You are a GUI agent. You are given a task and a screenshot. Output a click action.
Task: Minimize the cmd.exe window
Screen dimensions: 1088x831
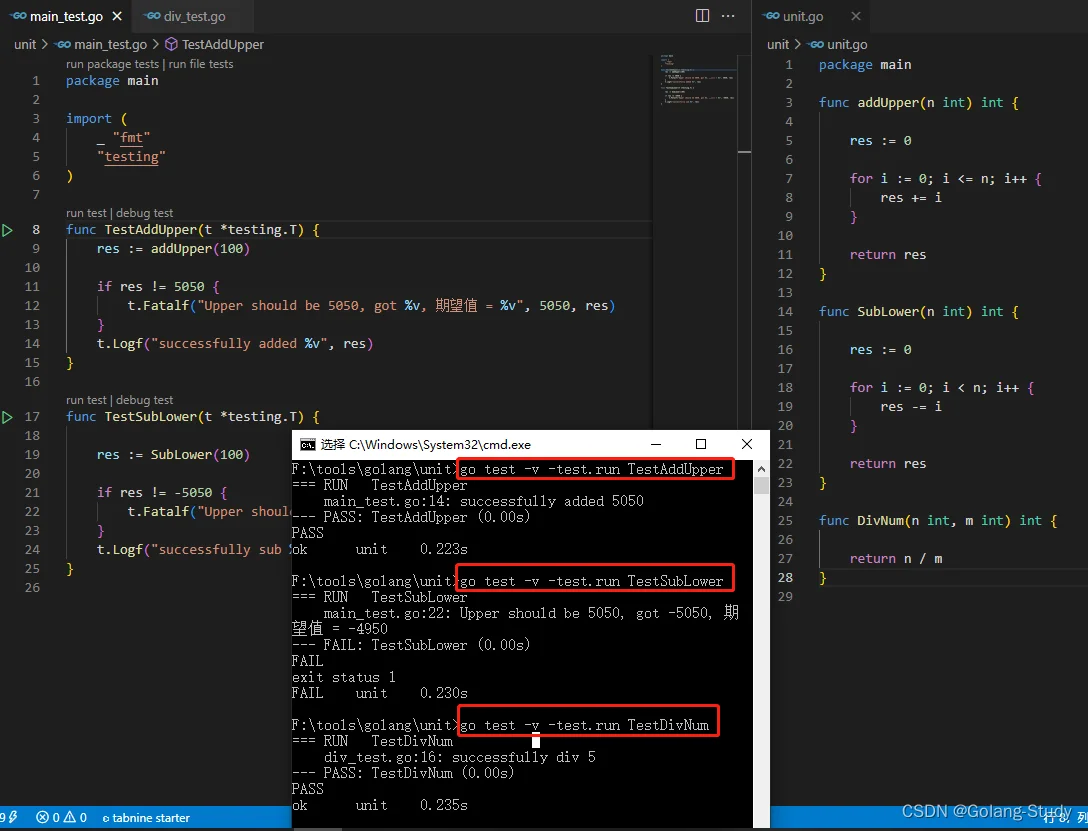(x=656, y=445)
